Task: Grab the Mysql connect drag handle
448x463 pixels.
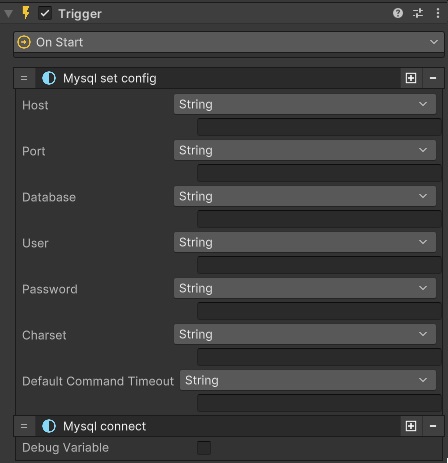Action: pos(24,426)
